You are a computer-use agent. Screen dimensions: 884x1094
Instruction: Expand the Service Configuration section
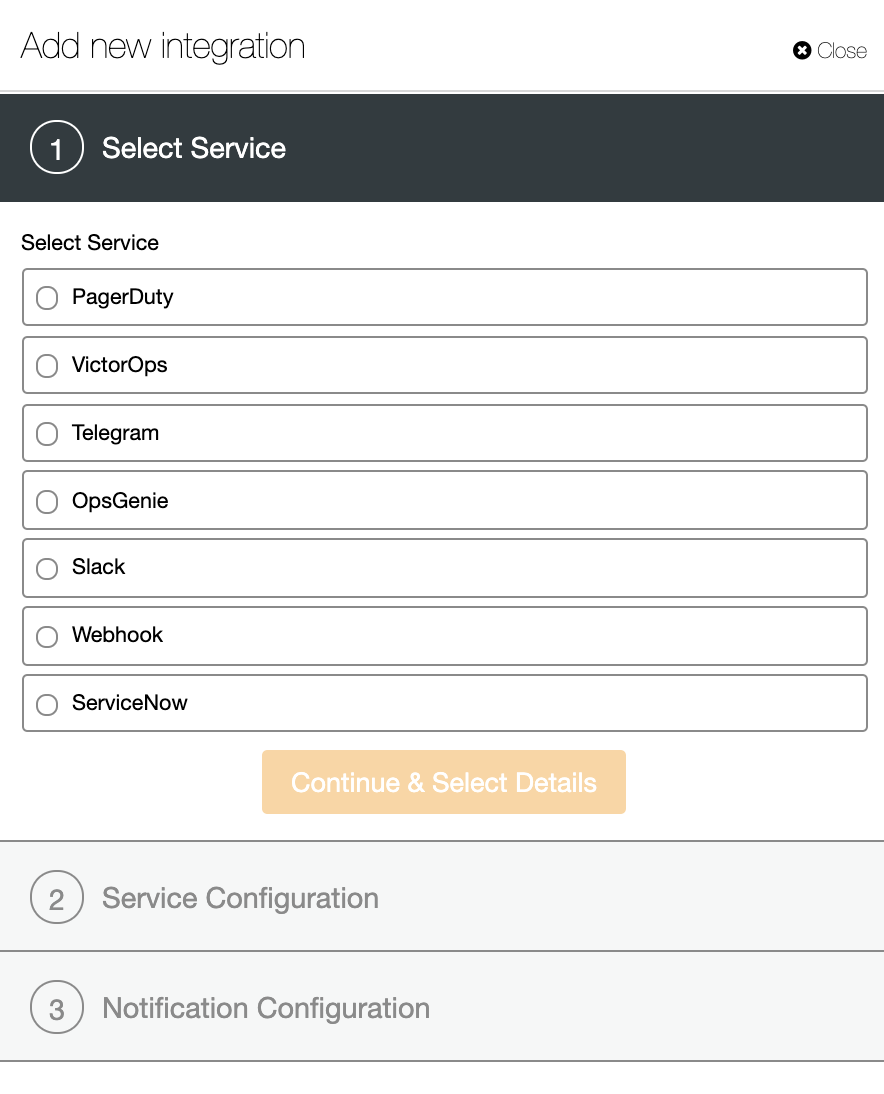pos(442,897)
